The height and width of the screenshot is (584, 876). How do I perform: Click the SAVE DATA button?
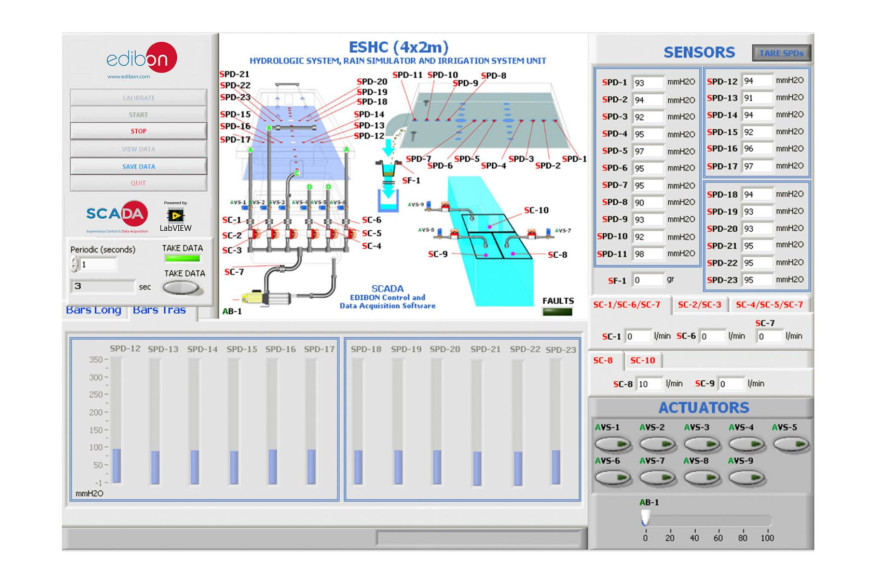click(140, 165)
